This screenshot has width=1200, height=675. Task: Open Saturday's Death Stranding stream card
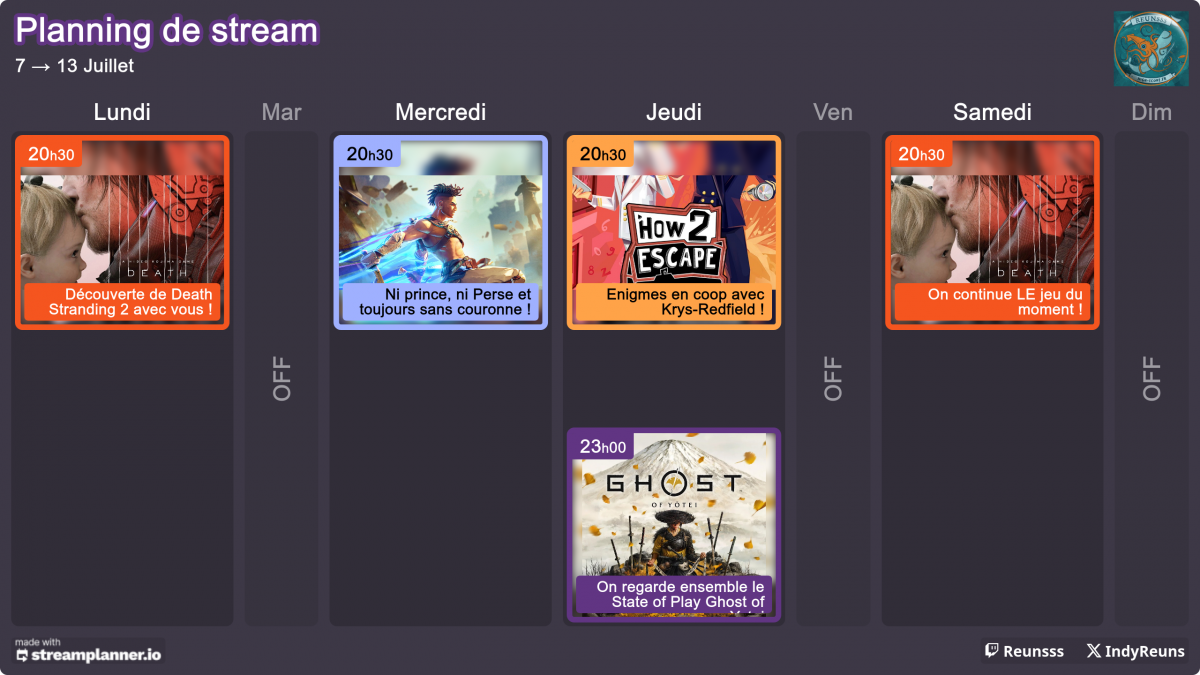click(992, 232)
